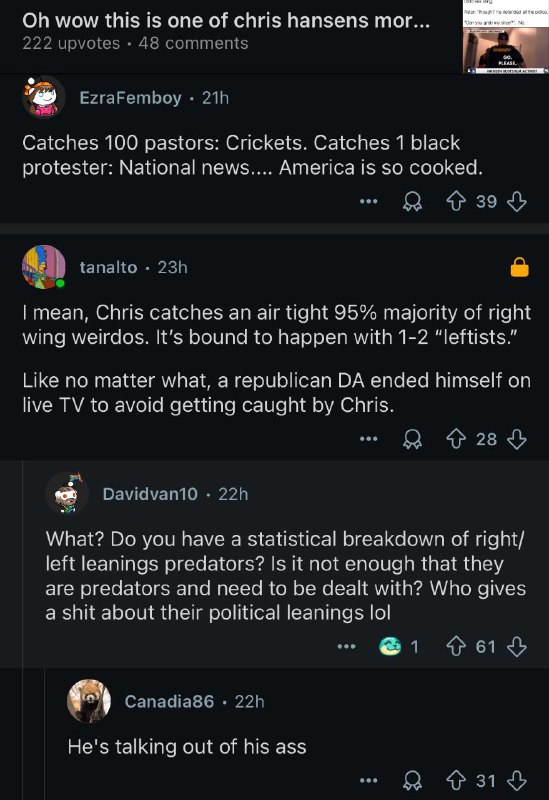Open more options on EzraFemboy's comment
Viewport: 549px width, 800px height.
pos(368,202)
